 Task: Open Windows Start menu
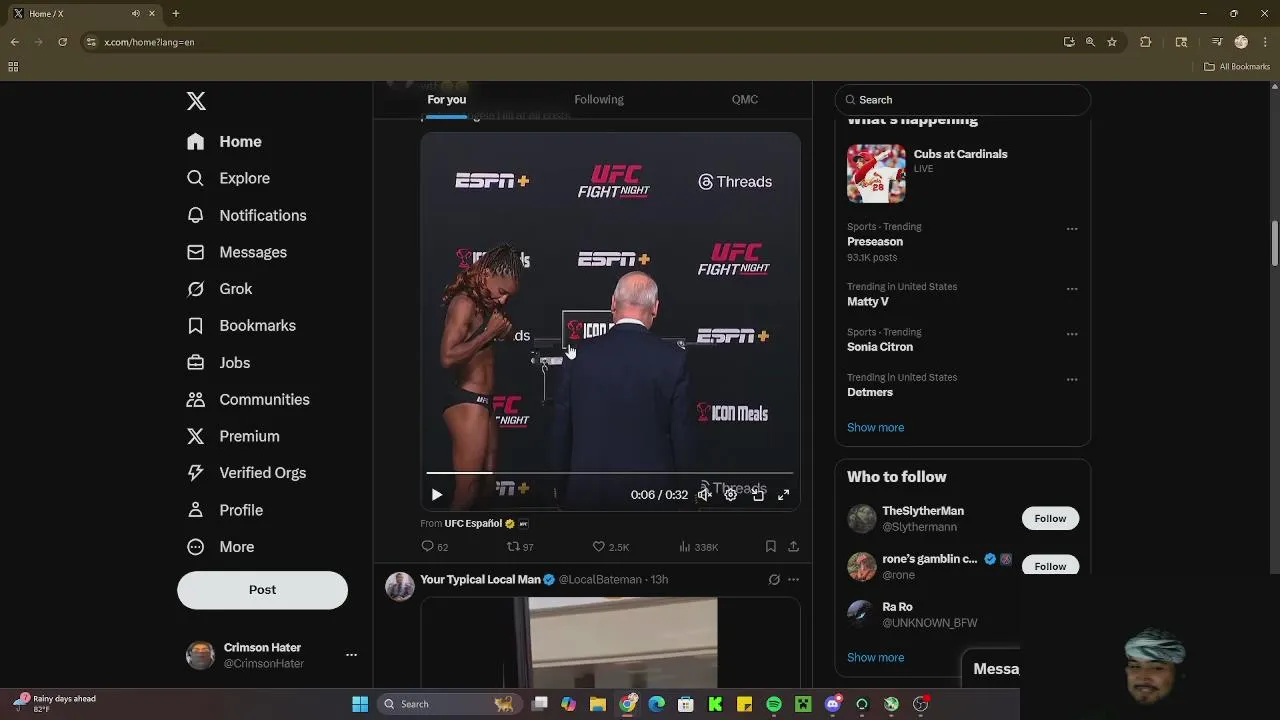point(360,704)
